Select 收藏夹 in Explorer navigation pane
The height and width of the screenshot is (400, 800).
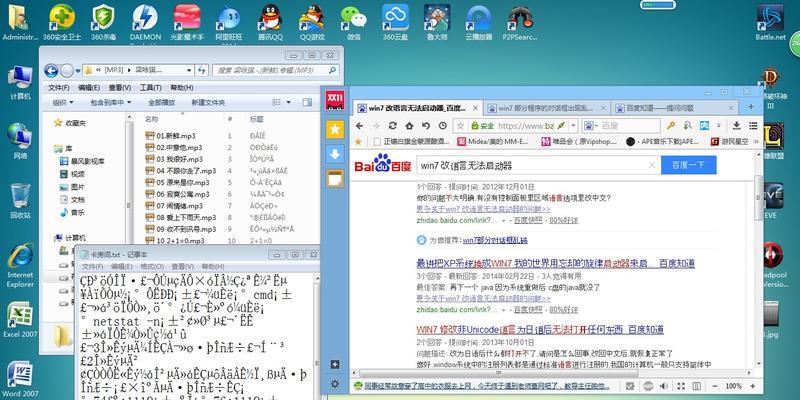pyautogui.click(x=70, y=123)
